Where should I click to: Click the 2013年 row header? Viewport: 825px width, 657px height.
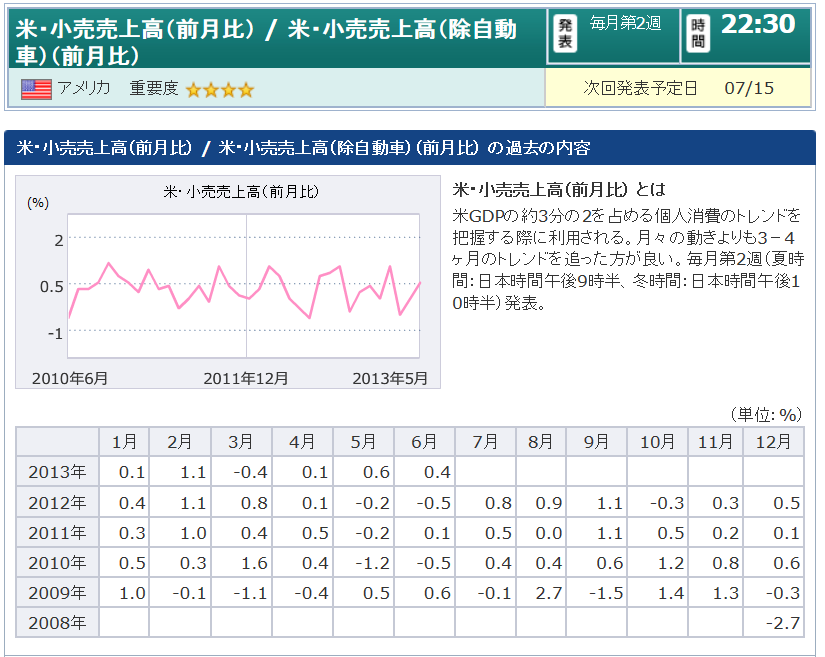[57, 472]
